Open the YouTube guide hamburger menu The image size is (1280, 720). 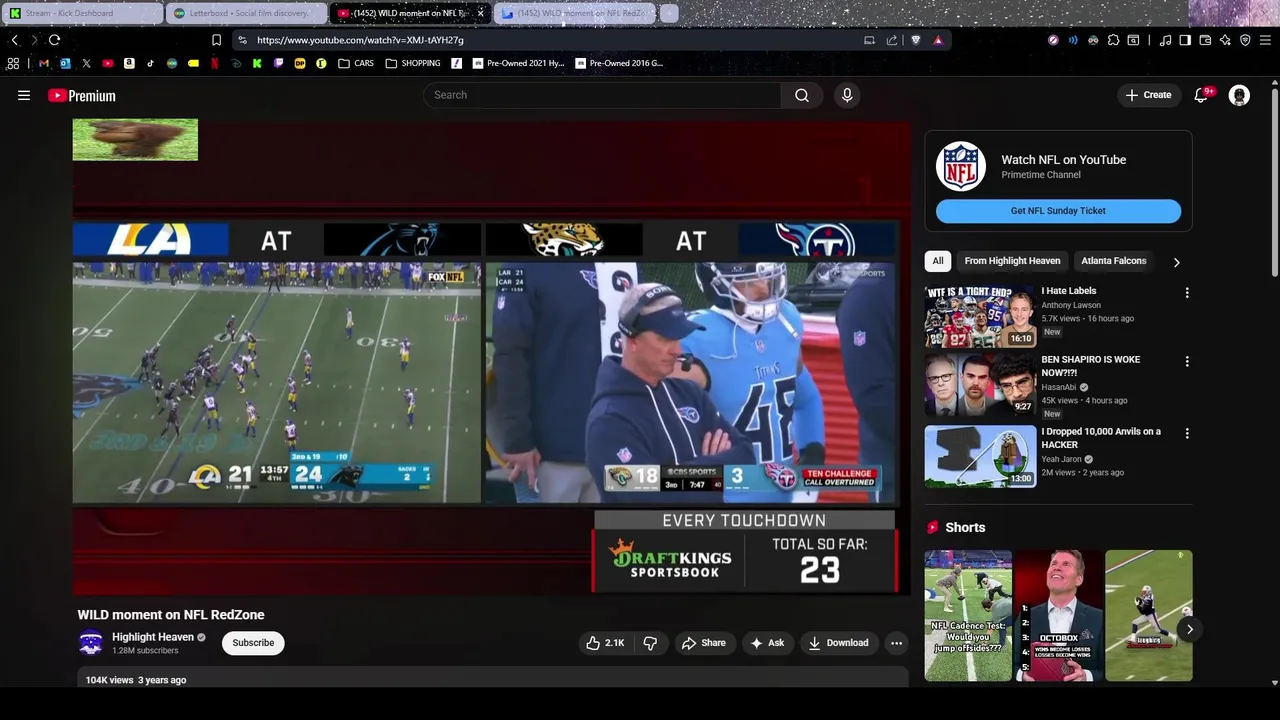point(24,95)
